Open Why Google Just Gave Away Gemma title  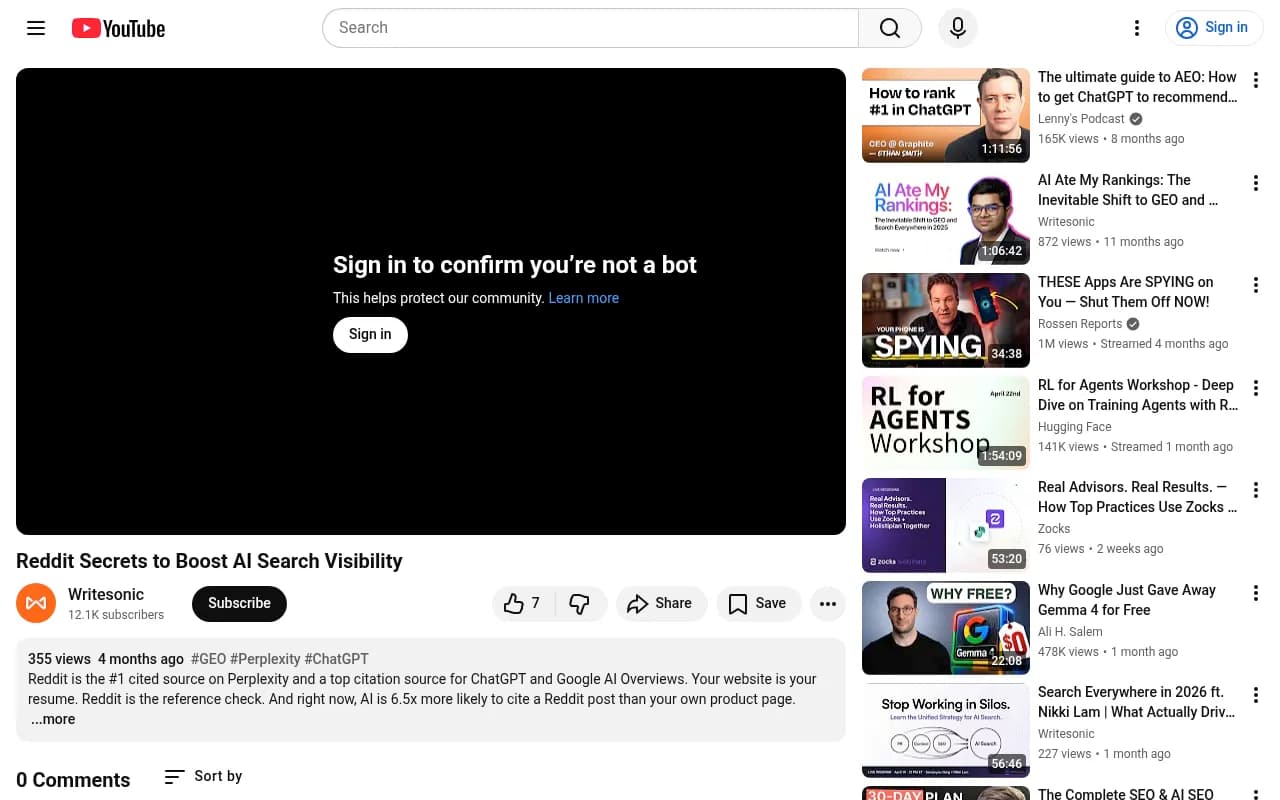point(1127,600)
